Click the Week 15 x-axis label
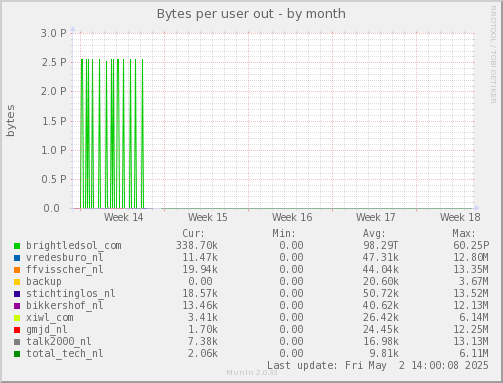503x383 pixels. [x=208, y=218]
